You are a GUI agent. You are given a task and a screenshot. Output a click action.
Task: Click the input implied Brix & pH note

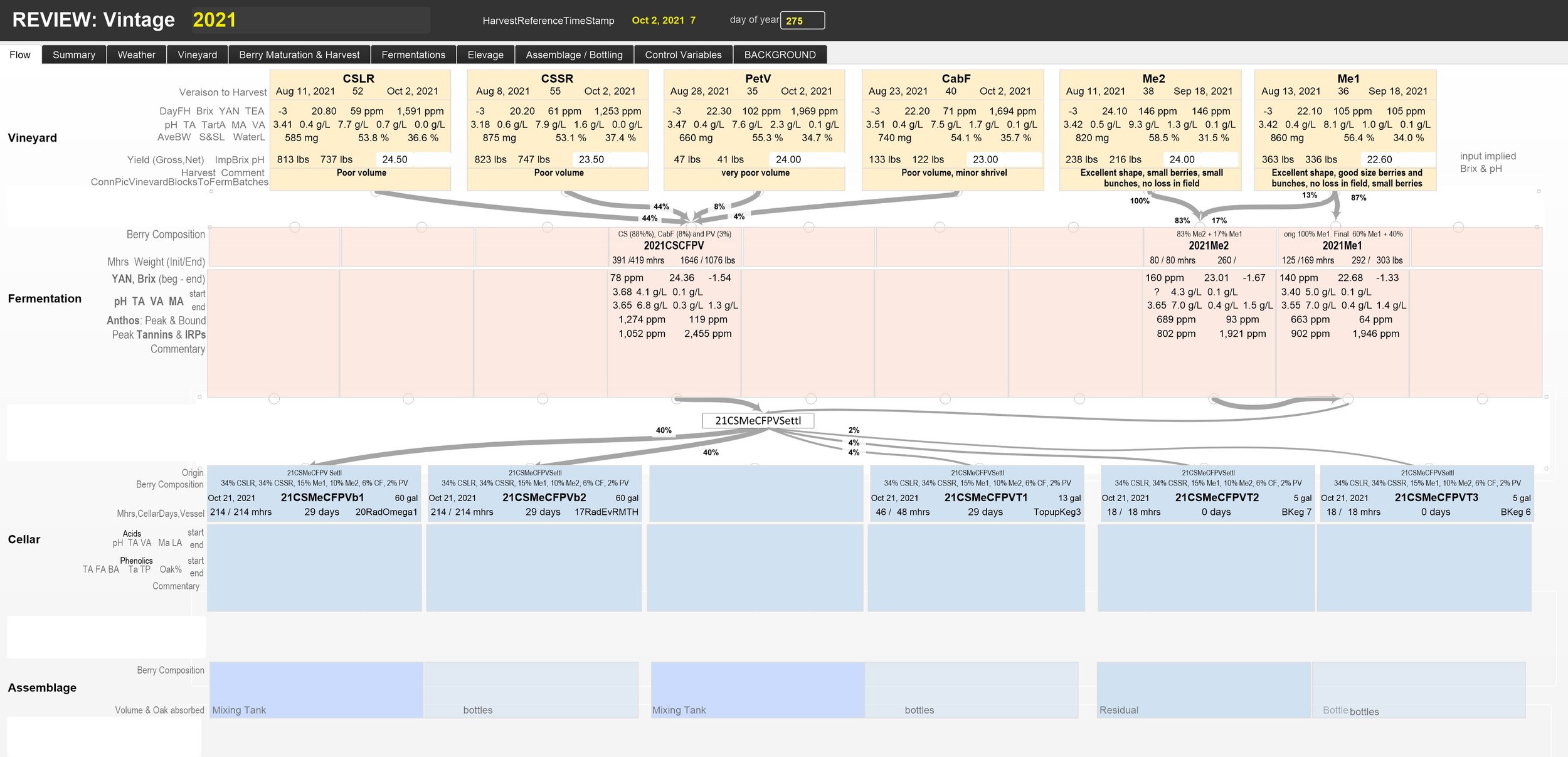pos(1487,162)
